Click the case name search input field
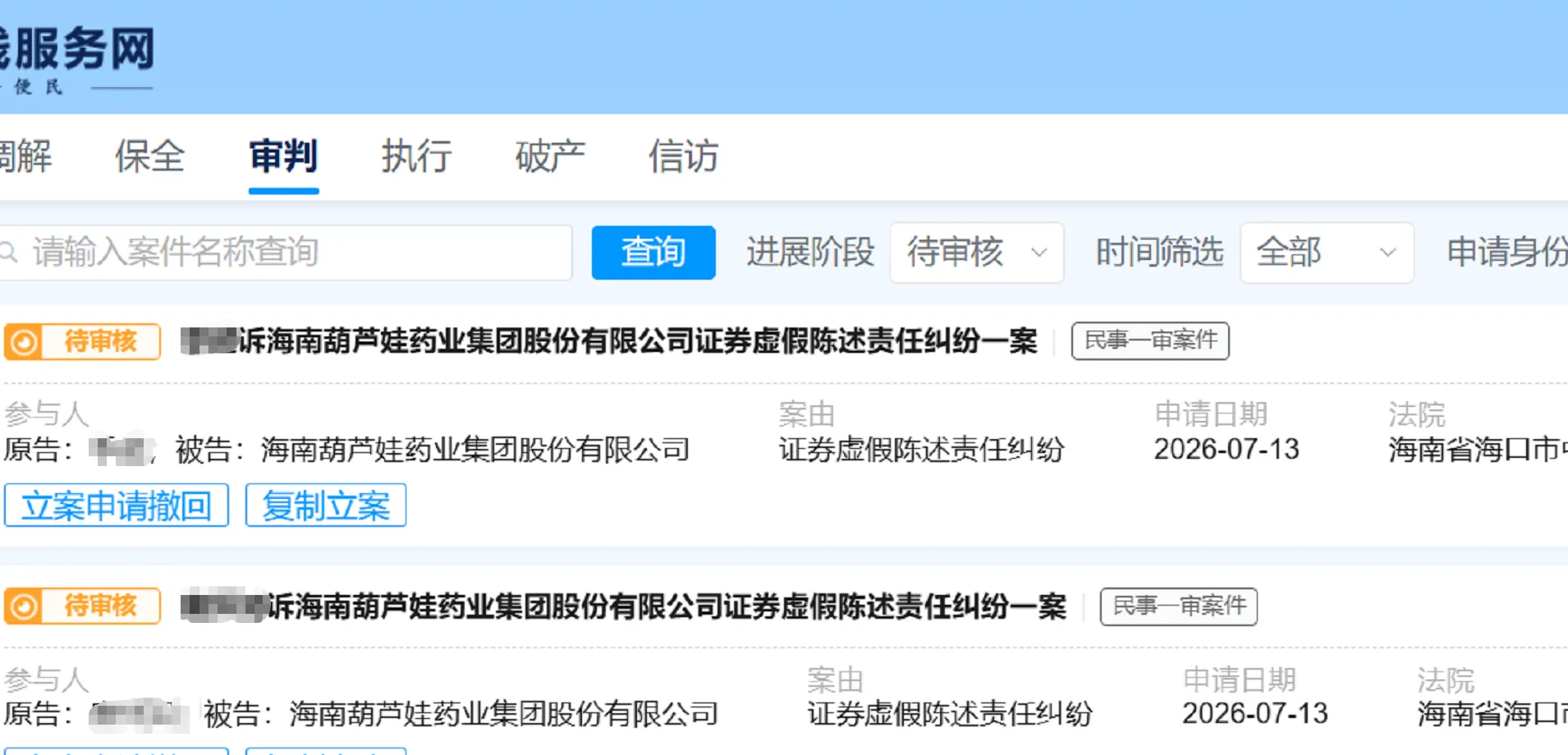This screenshot has height=755, width=1568. [286, 252]
